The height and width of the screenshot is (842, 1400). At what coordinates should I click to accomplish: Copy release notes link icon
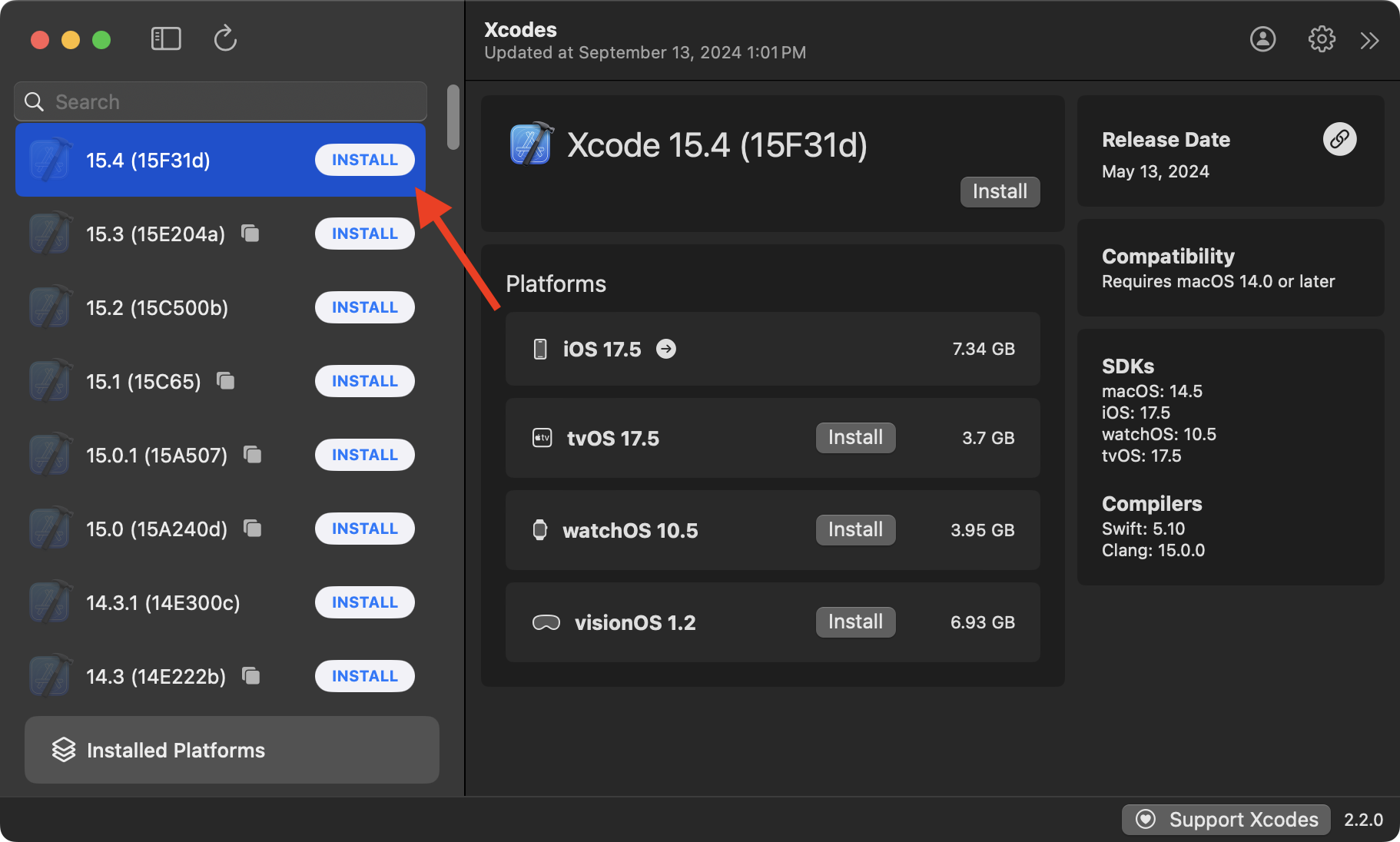[1339, 139]
